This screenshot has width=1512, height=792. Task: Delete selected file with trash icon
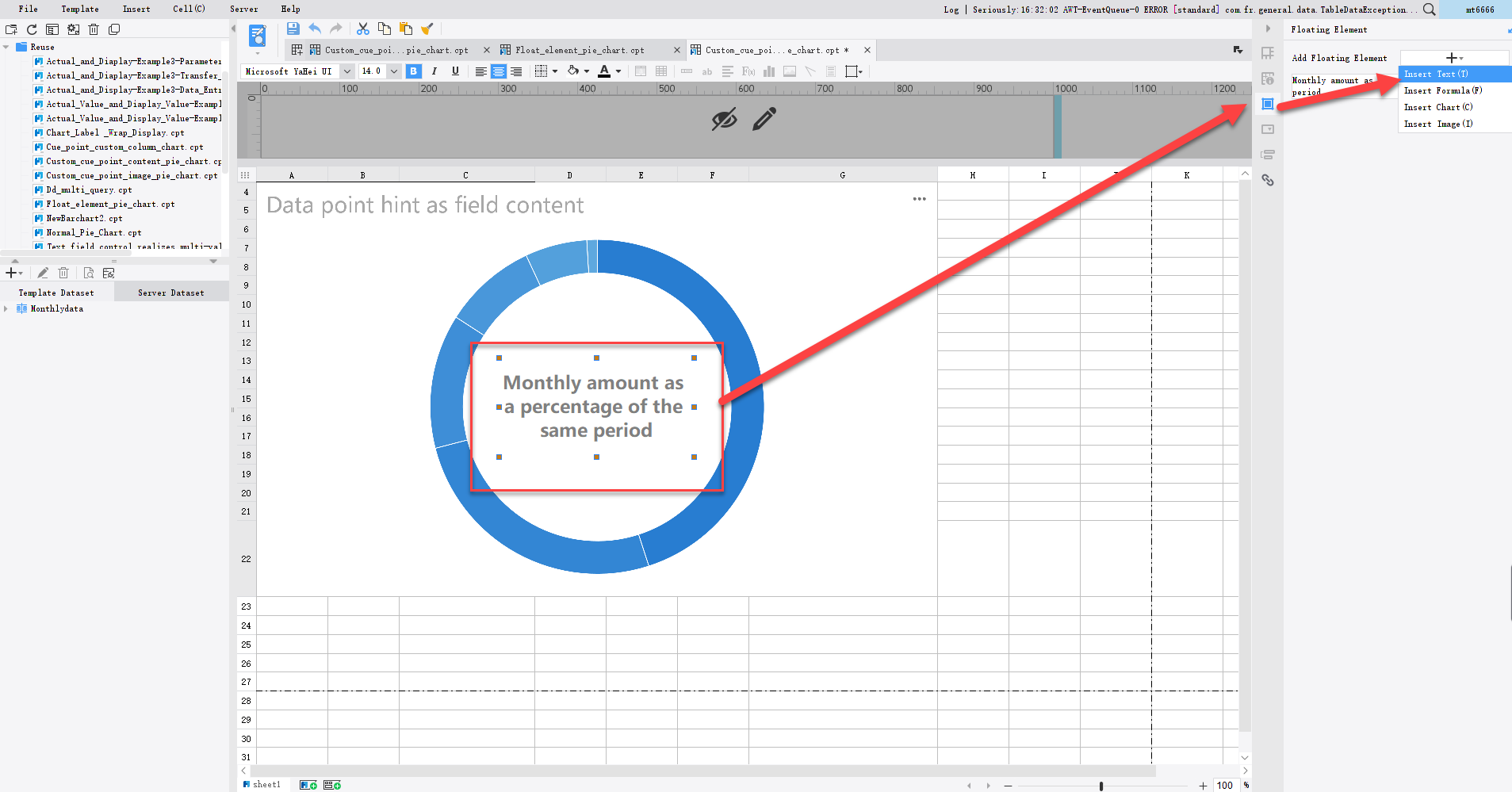coord(94,29)
